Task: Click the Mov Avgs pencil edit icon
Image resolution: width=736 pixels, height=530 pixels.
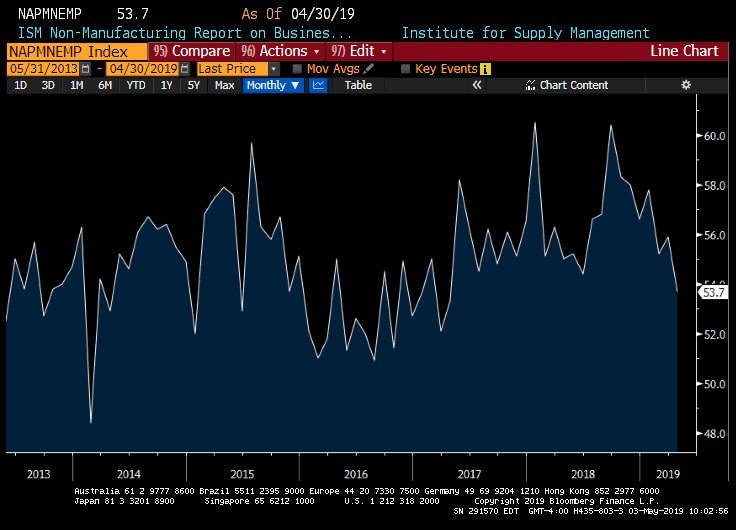Action: coord(369,69)
